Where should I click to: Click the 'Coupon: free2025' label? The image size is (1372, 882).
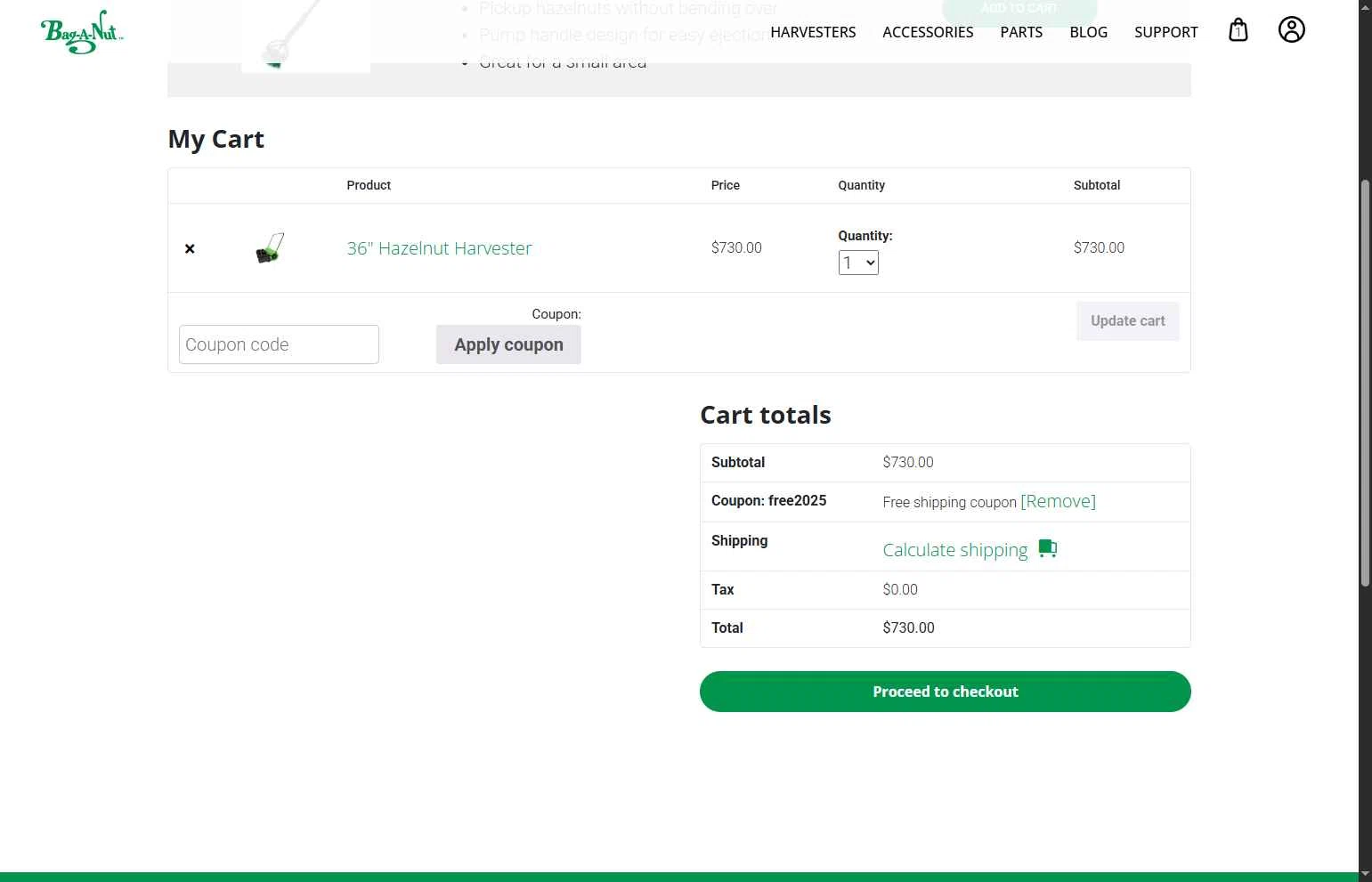click(768, 500)
